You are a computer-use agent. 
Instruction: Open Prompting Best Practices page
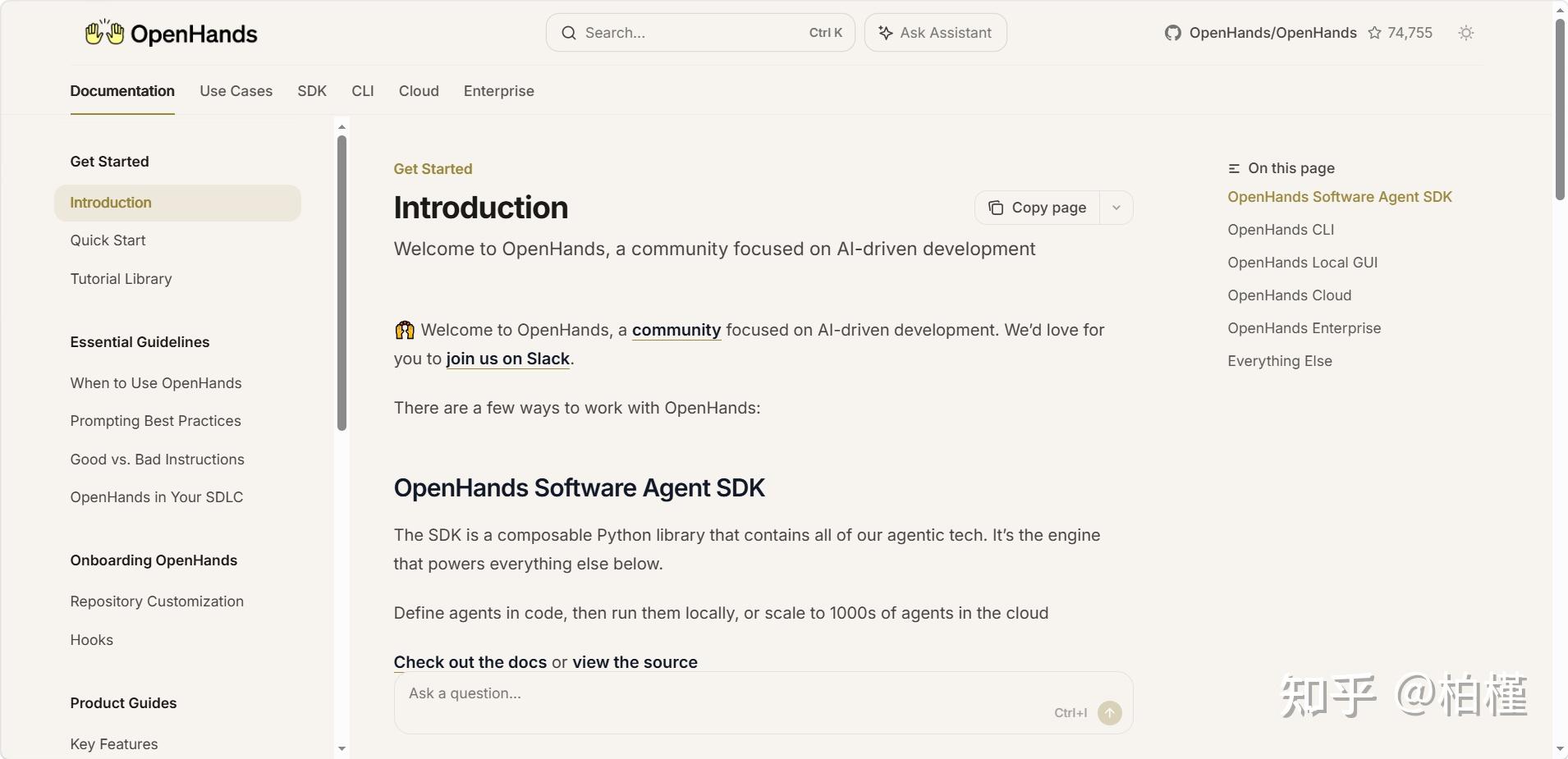pos(156,421)
